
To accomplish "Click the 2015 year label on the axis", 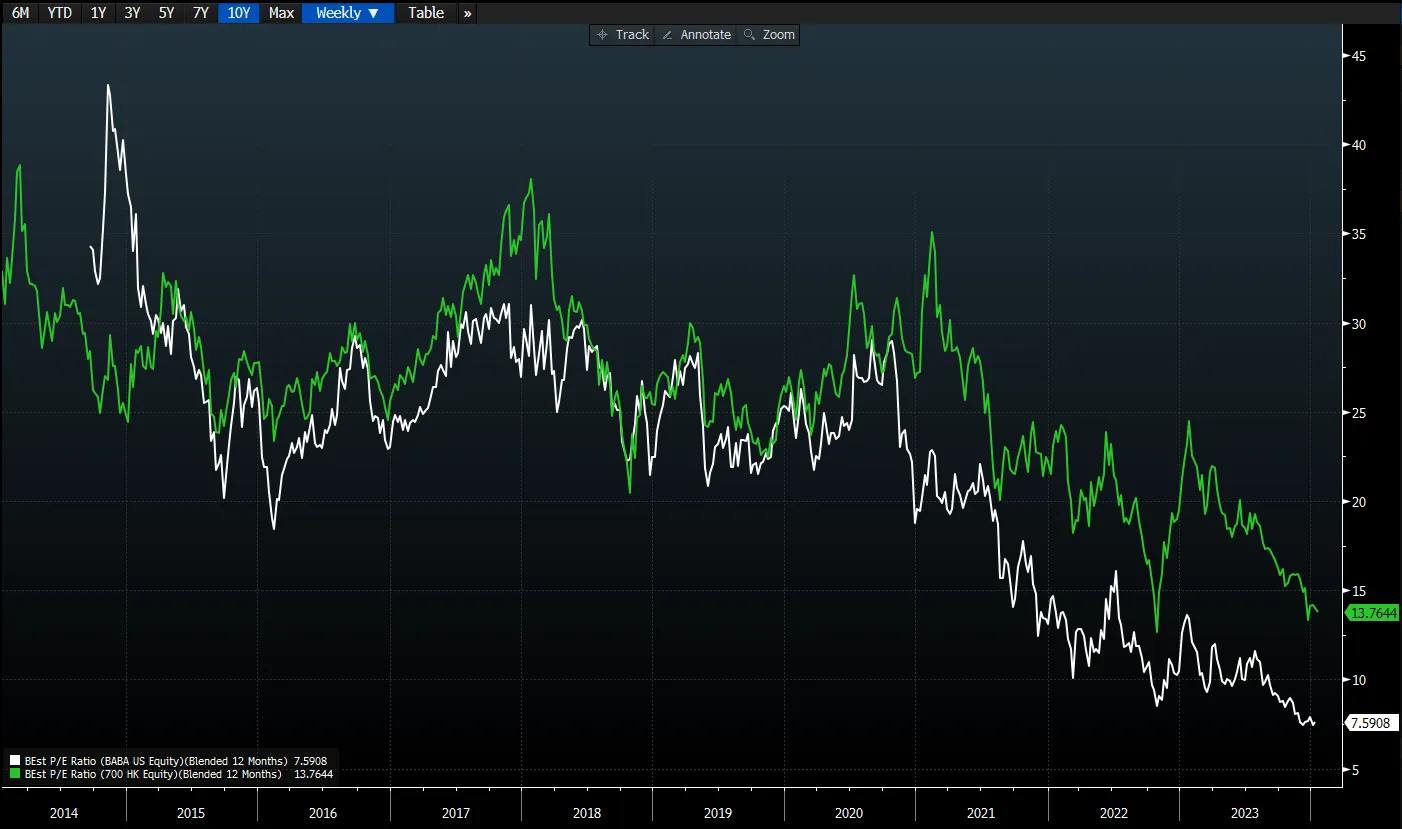I will pyautogui.click(x=190, y=813).
